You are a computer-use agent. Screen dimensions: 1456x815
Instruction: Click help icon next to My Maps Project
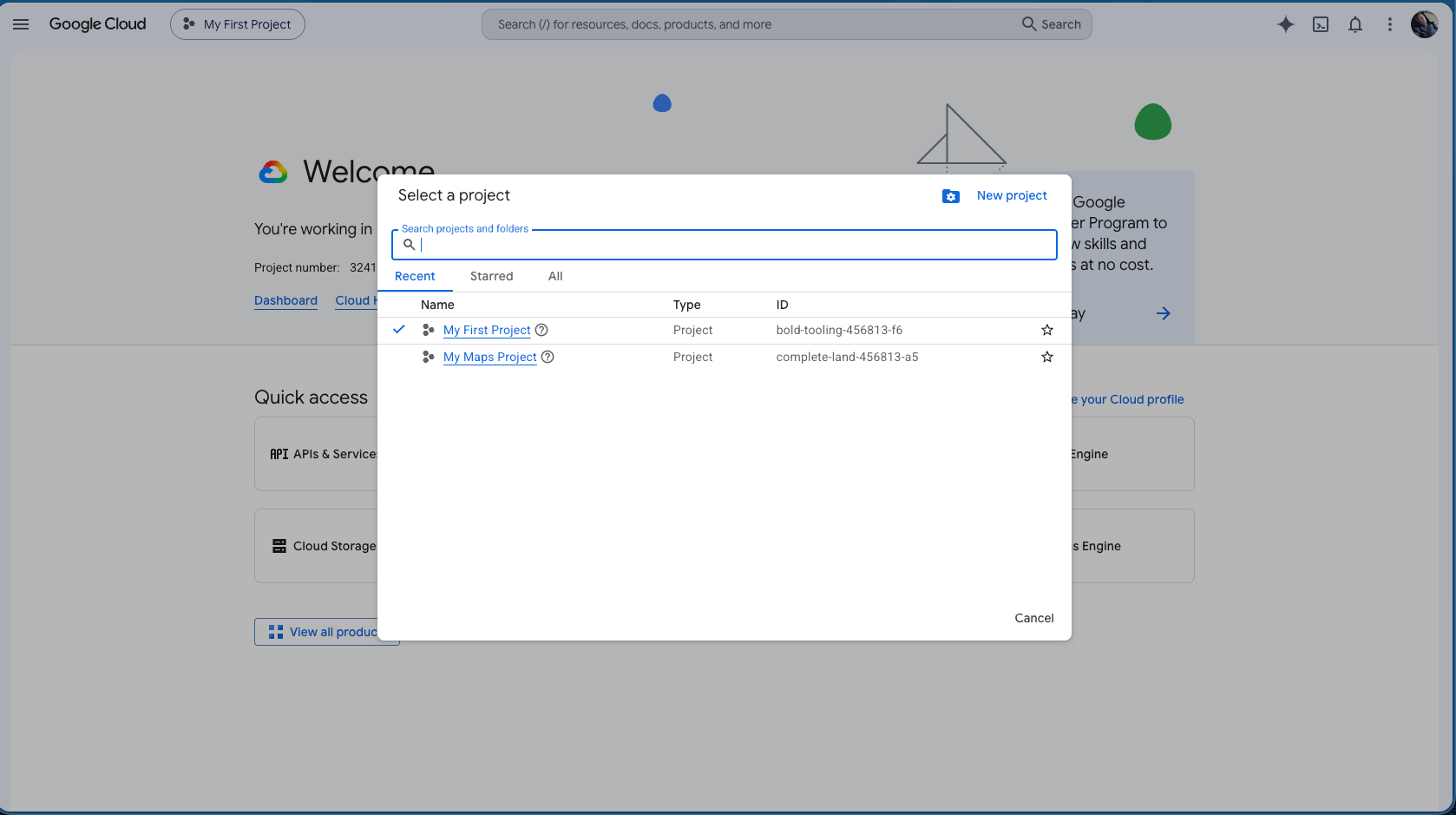coord(548,357)
